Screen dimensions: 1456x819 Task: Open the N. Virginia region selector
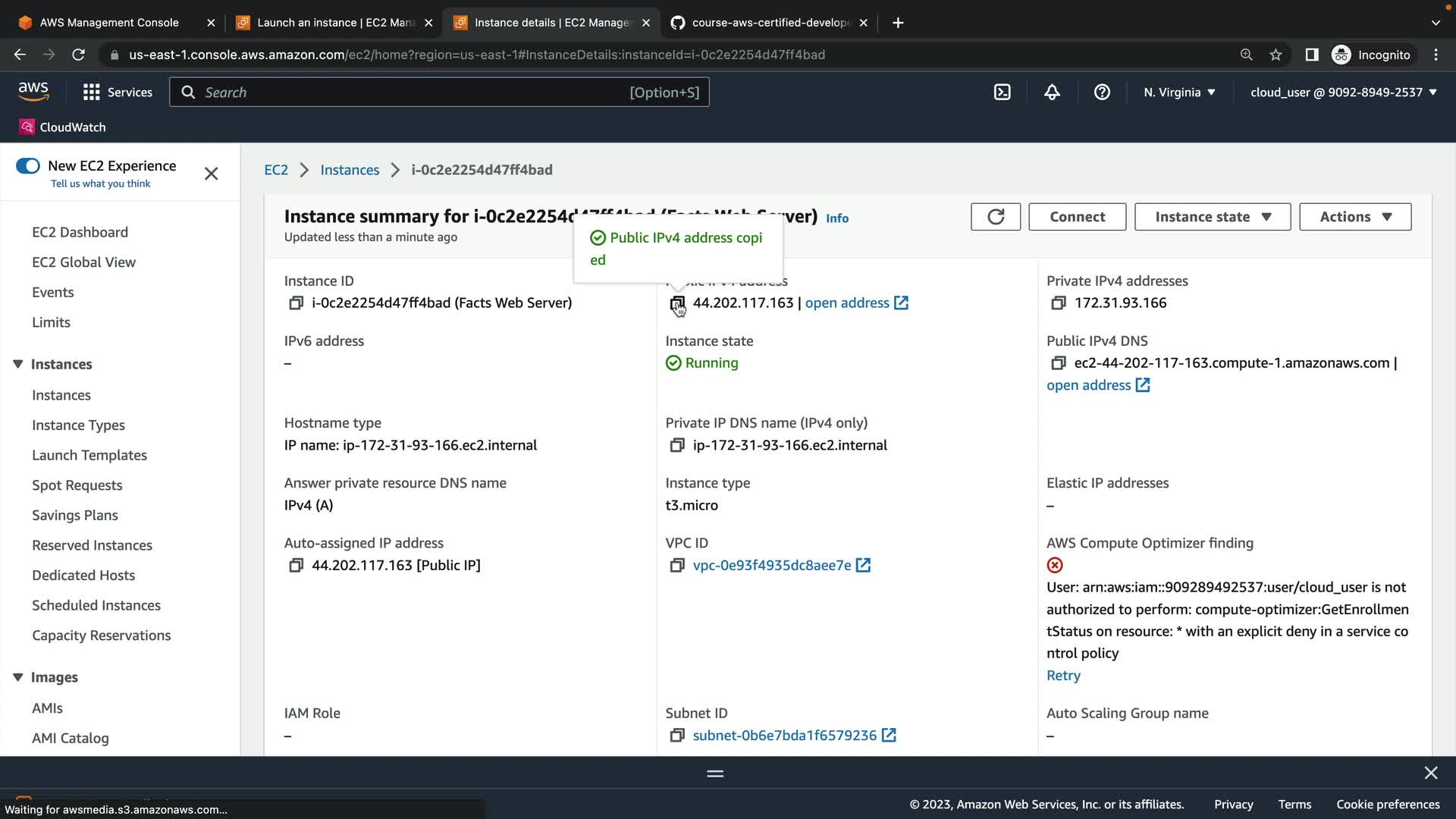1179,93
